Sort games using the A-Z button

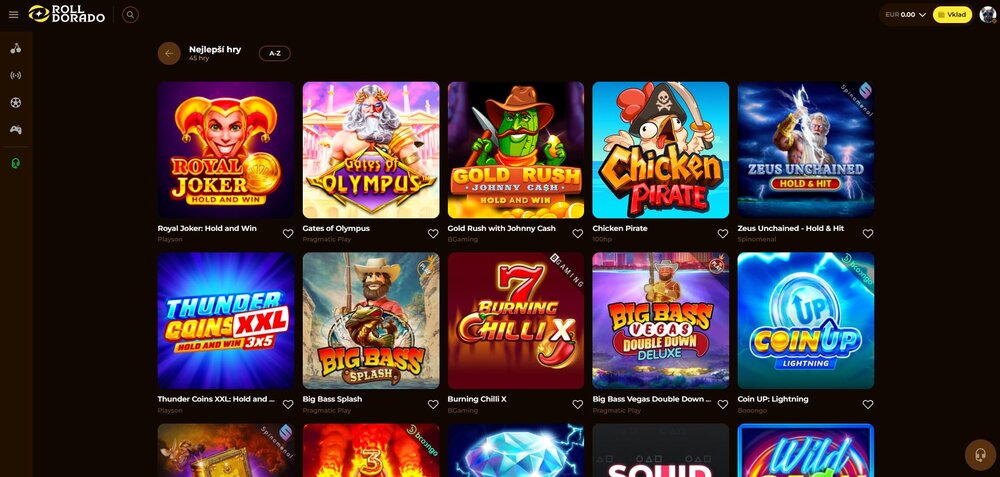275,54
